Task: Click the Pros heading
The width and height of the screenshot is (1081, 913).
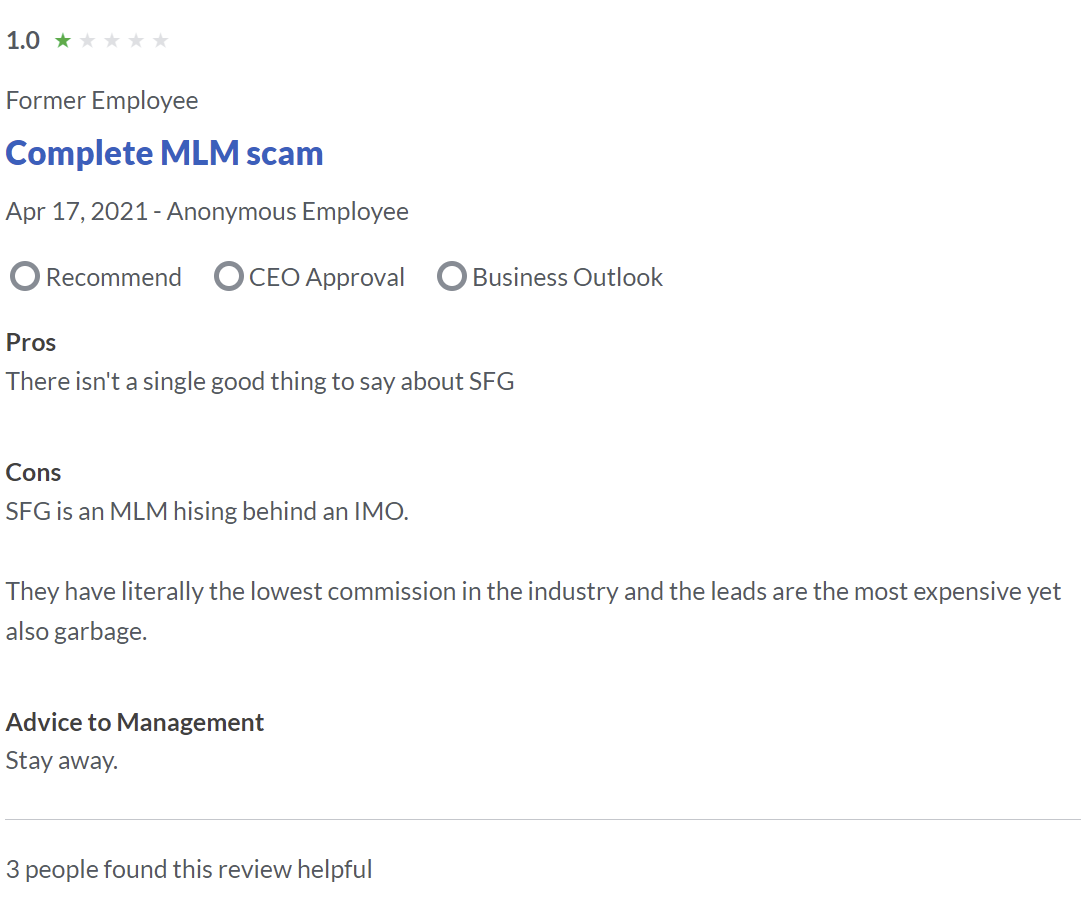Action: coord(31,342)
